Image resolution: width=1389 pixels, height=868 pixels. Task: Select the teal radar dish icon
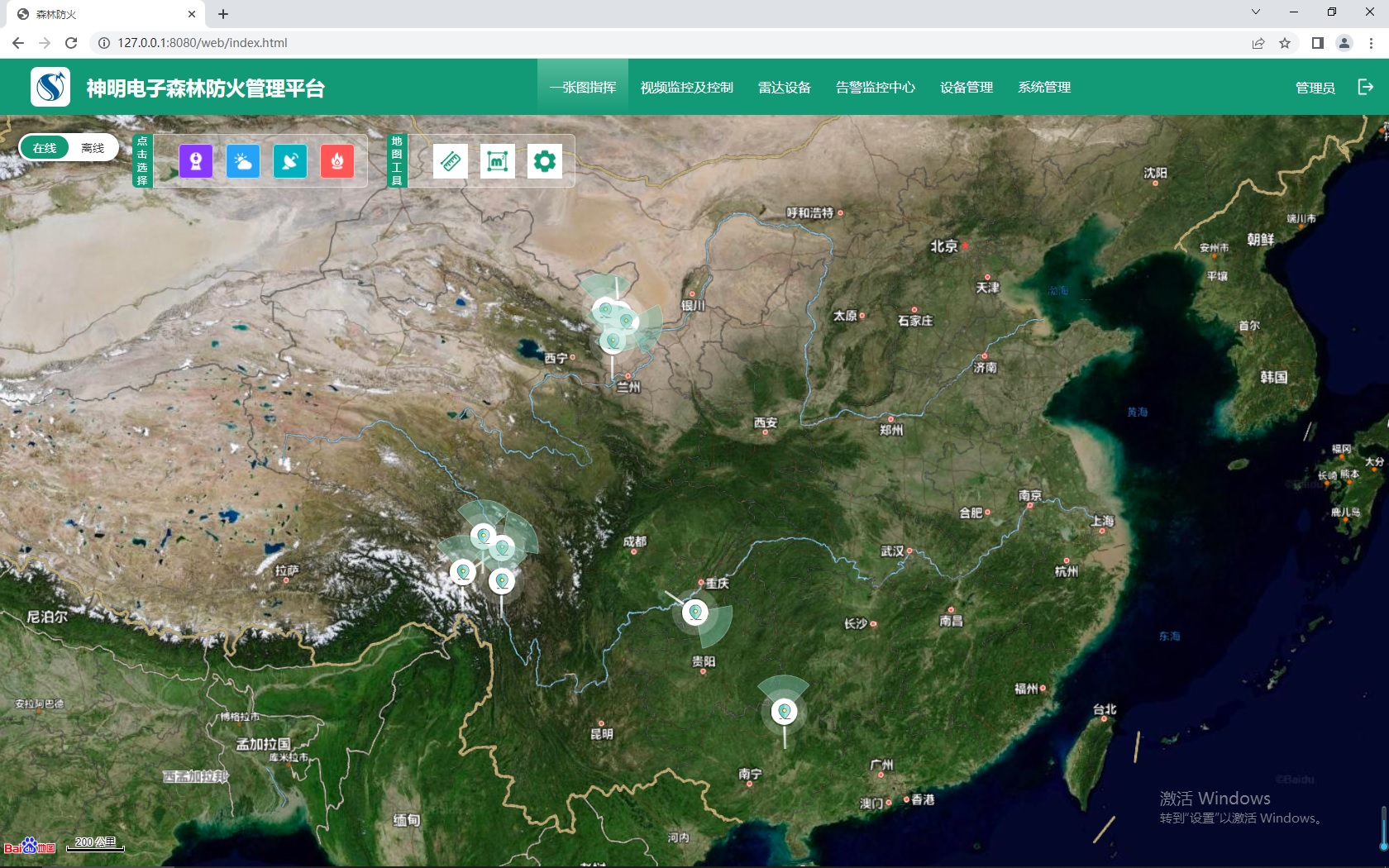coord(290,161)
